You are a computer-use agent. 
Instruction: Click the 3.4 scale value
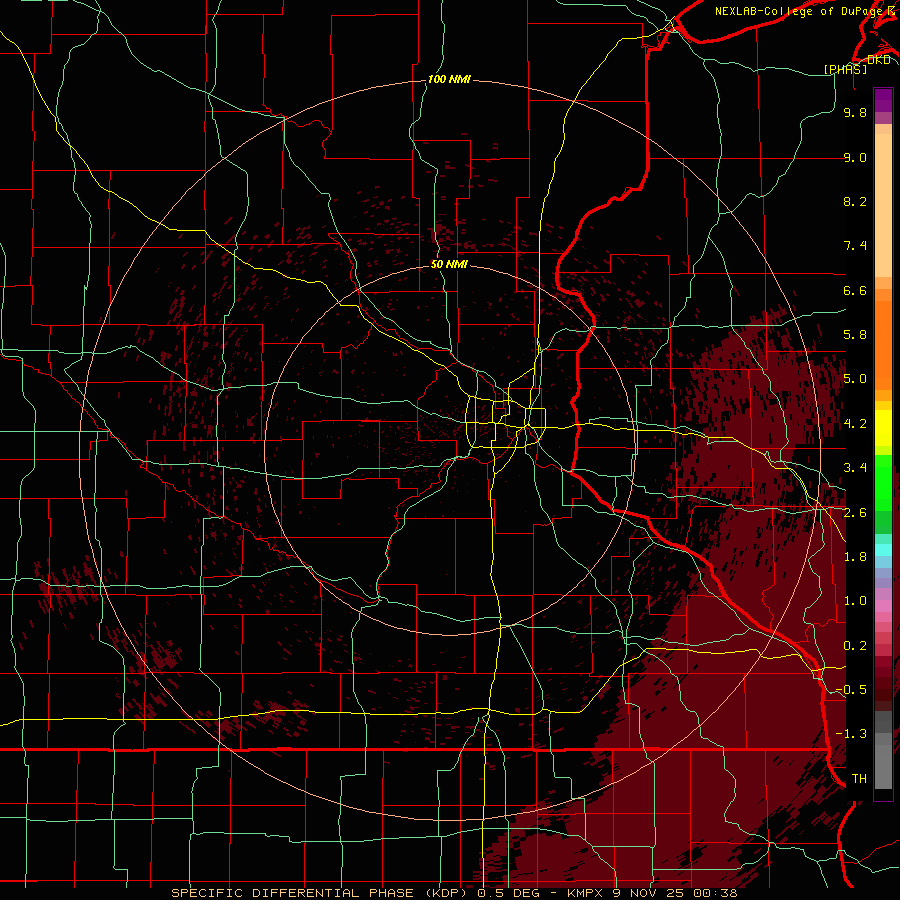[855, 468]
